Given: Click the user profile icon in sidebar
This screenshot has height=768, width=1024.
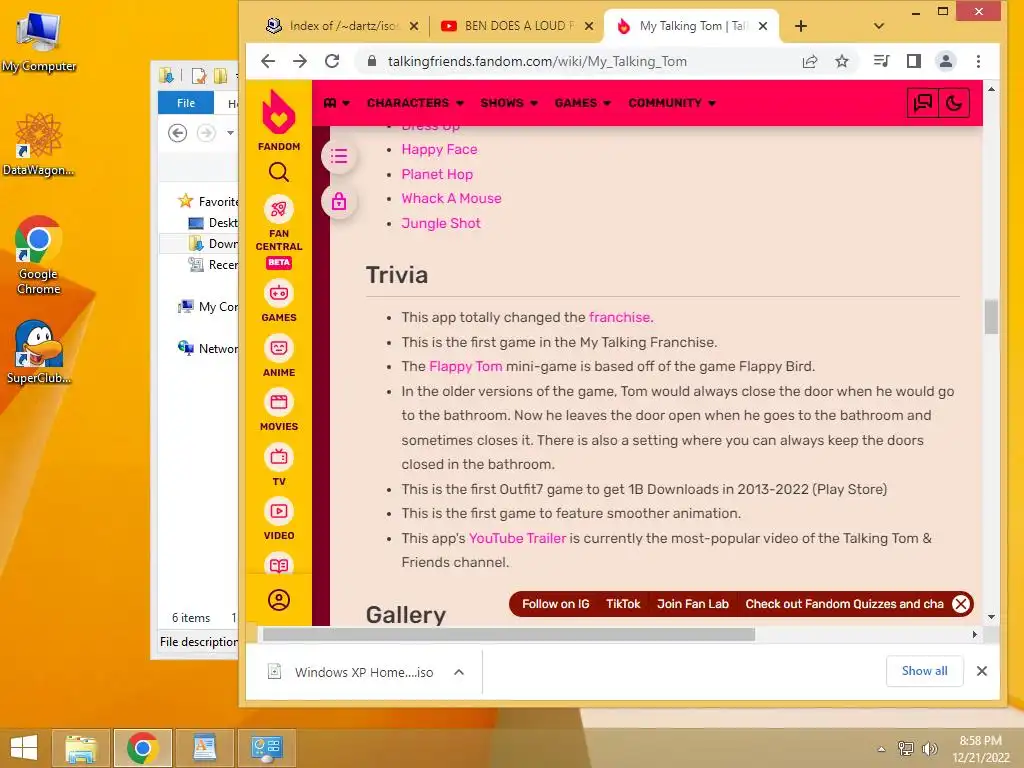Looking at the screenshot, I should point(279,600).
